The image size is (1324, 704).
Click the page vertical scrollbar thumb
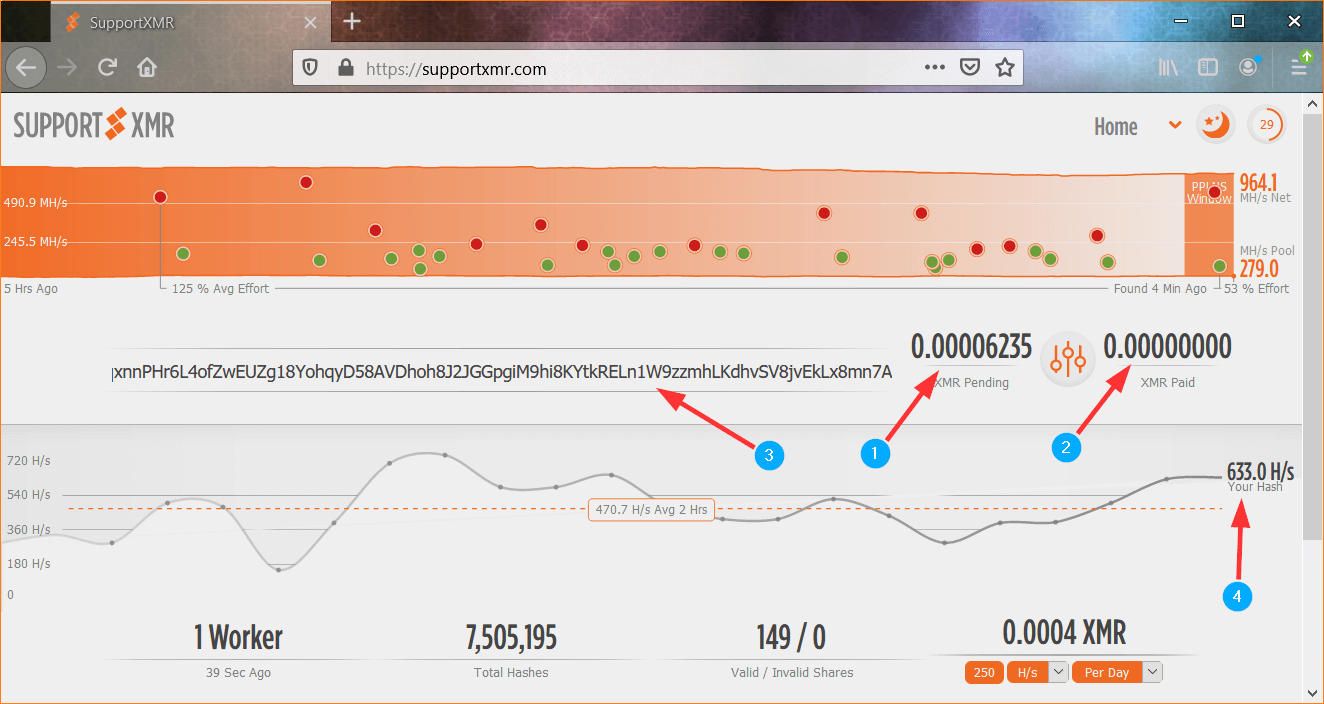tap(1313, 325)
